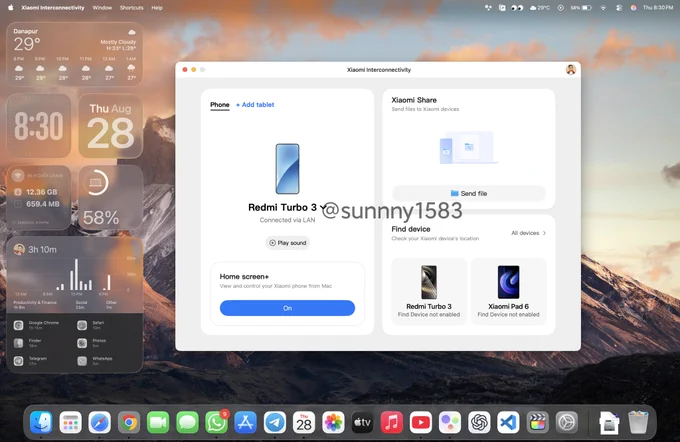
Task: Click the battery 58% indicator in menu bar
Action: pyautogui.click(x=581, y=8)
